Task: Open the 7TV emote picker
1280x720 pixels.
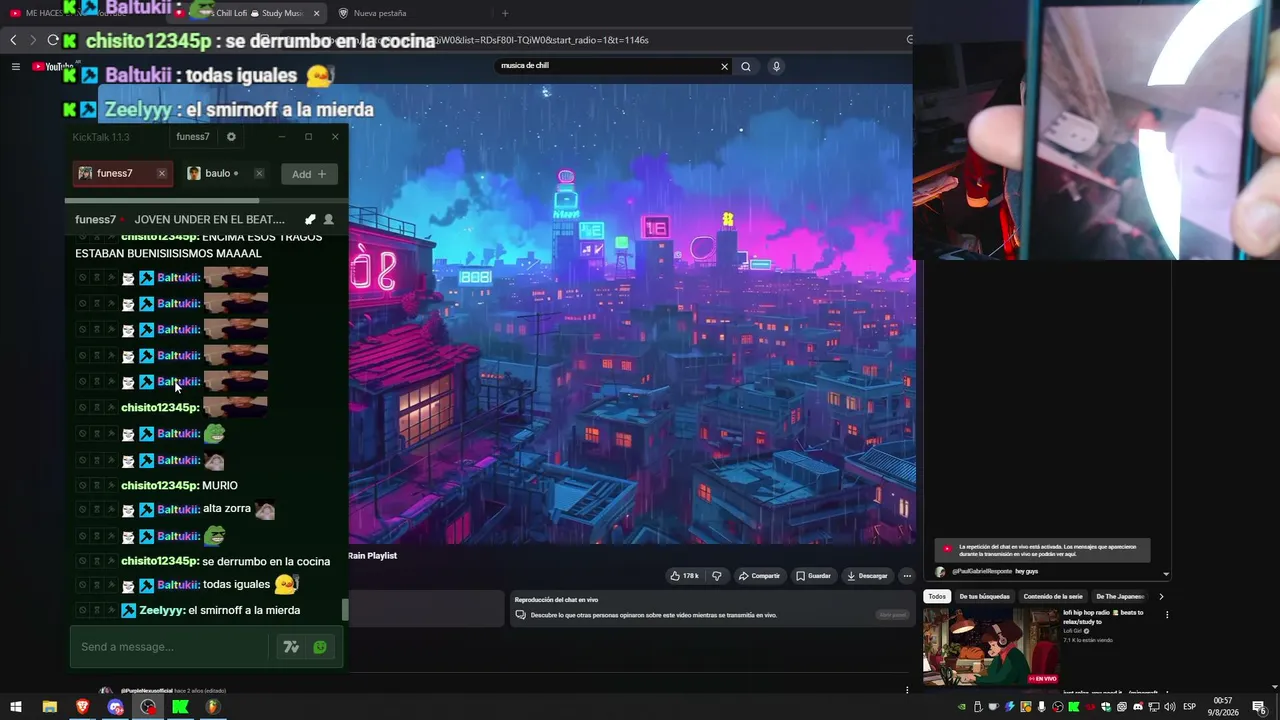Action: pyautogui.click(x=291, y=647)
